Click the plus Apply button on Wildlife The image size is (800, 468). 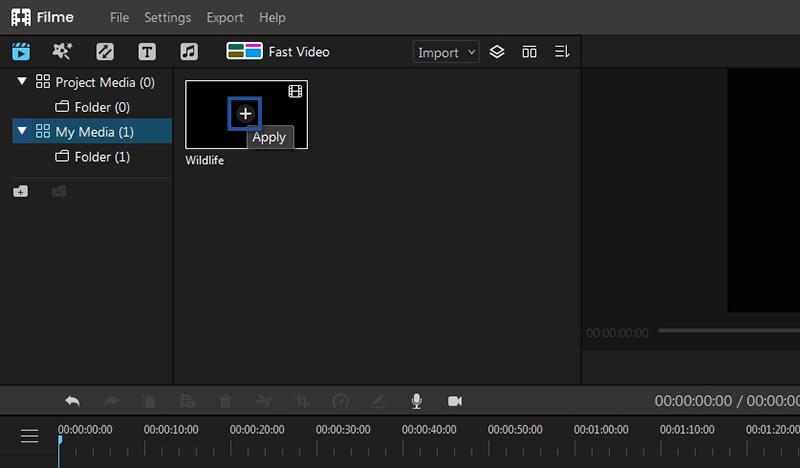click(x=245, y=114)
